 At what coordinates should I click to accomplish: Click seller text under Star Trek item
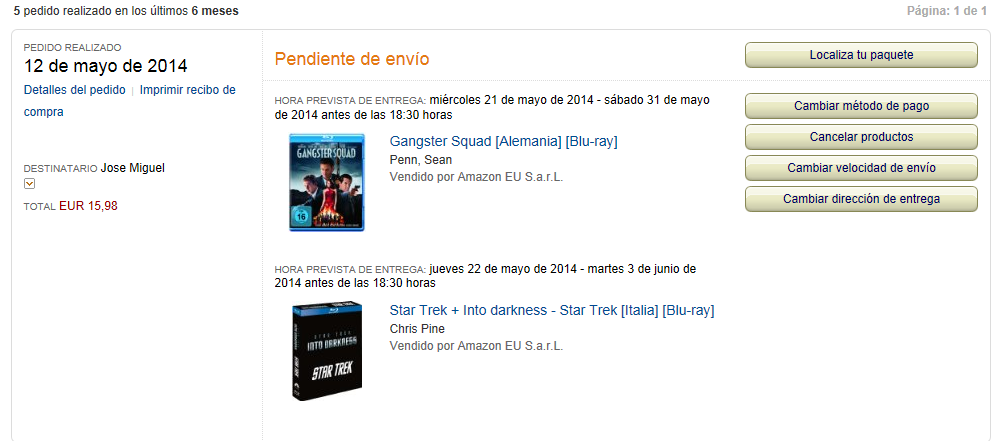(x=476, y=346)
